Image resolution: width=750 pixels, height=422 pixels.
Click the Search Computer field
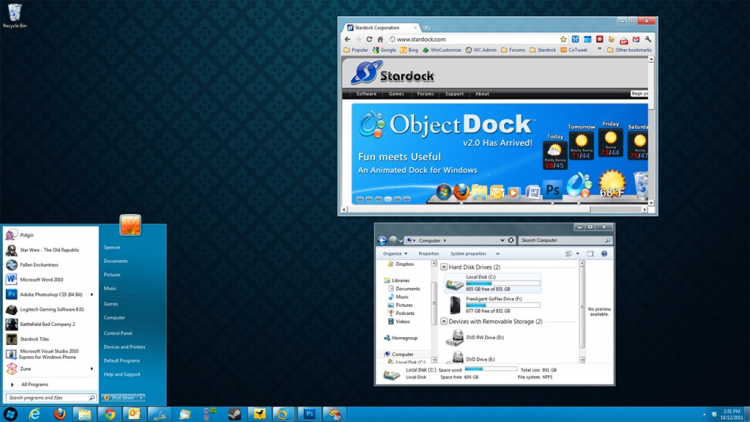(565, 240)
